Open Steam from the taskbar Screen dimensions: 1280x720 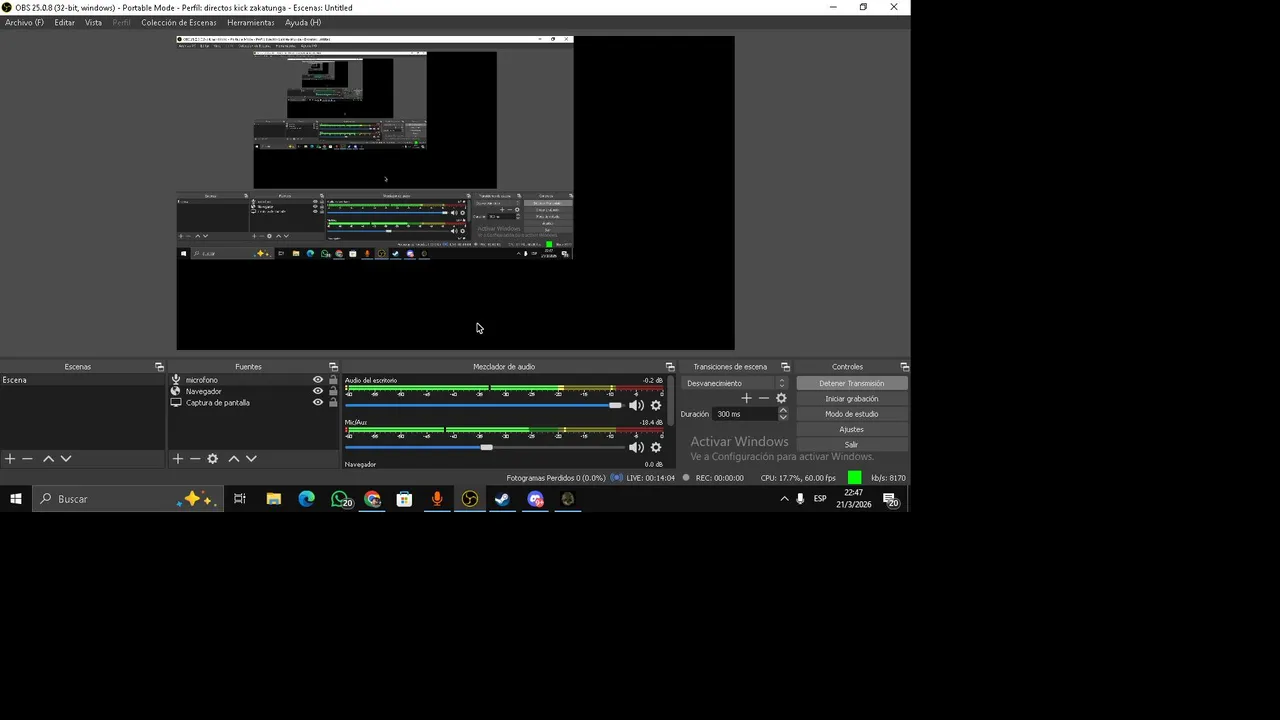tap(503, 499)
